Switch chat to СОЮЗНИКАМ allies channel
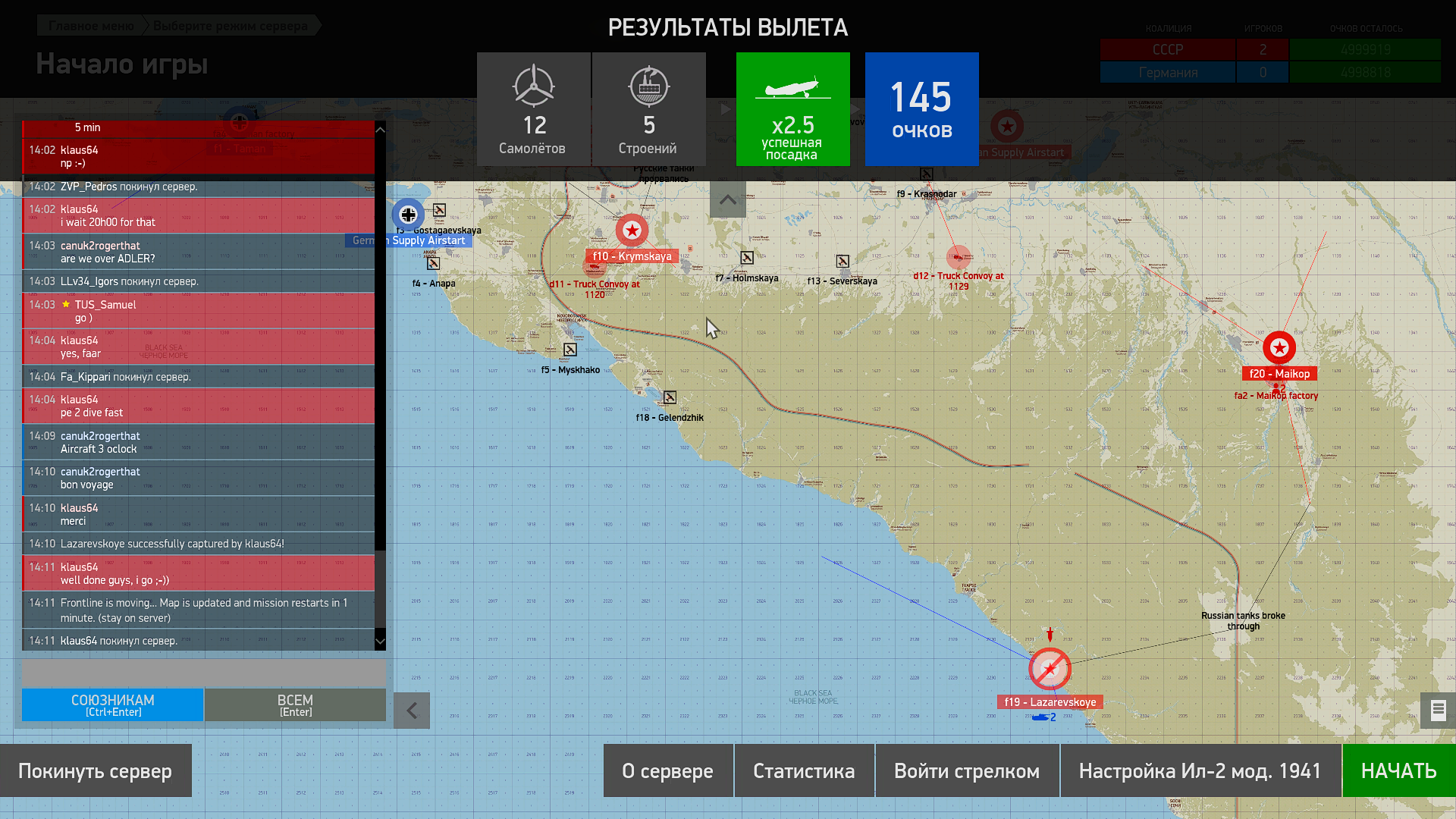 (112, 704)
